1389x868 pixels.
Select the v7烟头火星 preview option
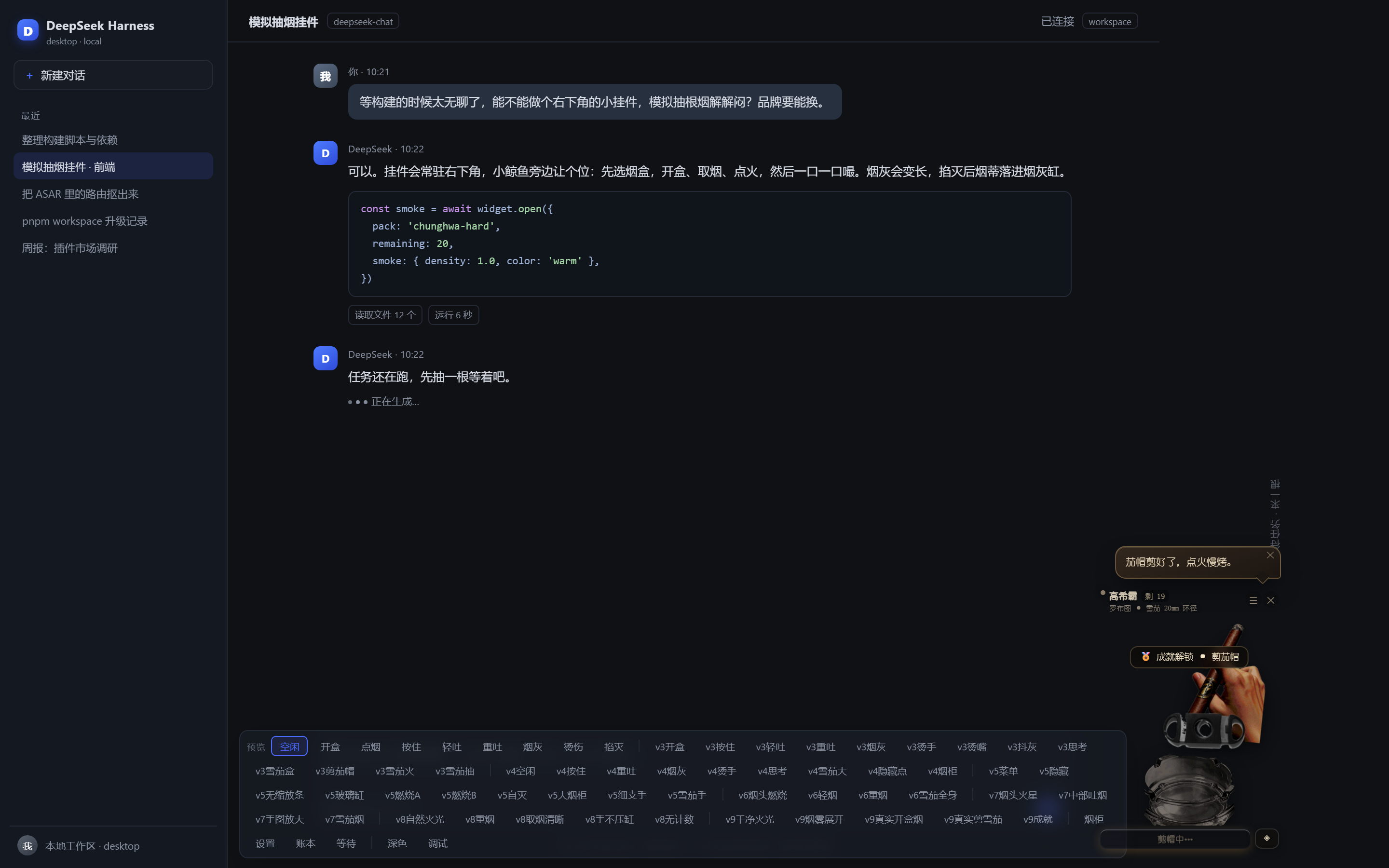[x=1013, y=795]
